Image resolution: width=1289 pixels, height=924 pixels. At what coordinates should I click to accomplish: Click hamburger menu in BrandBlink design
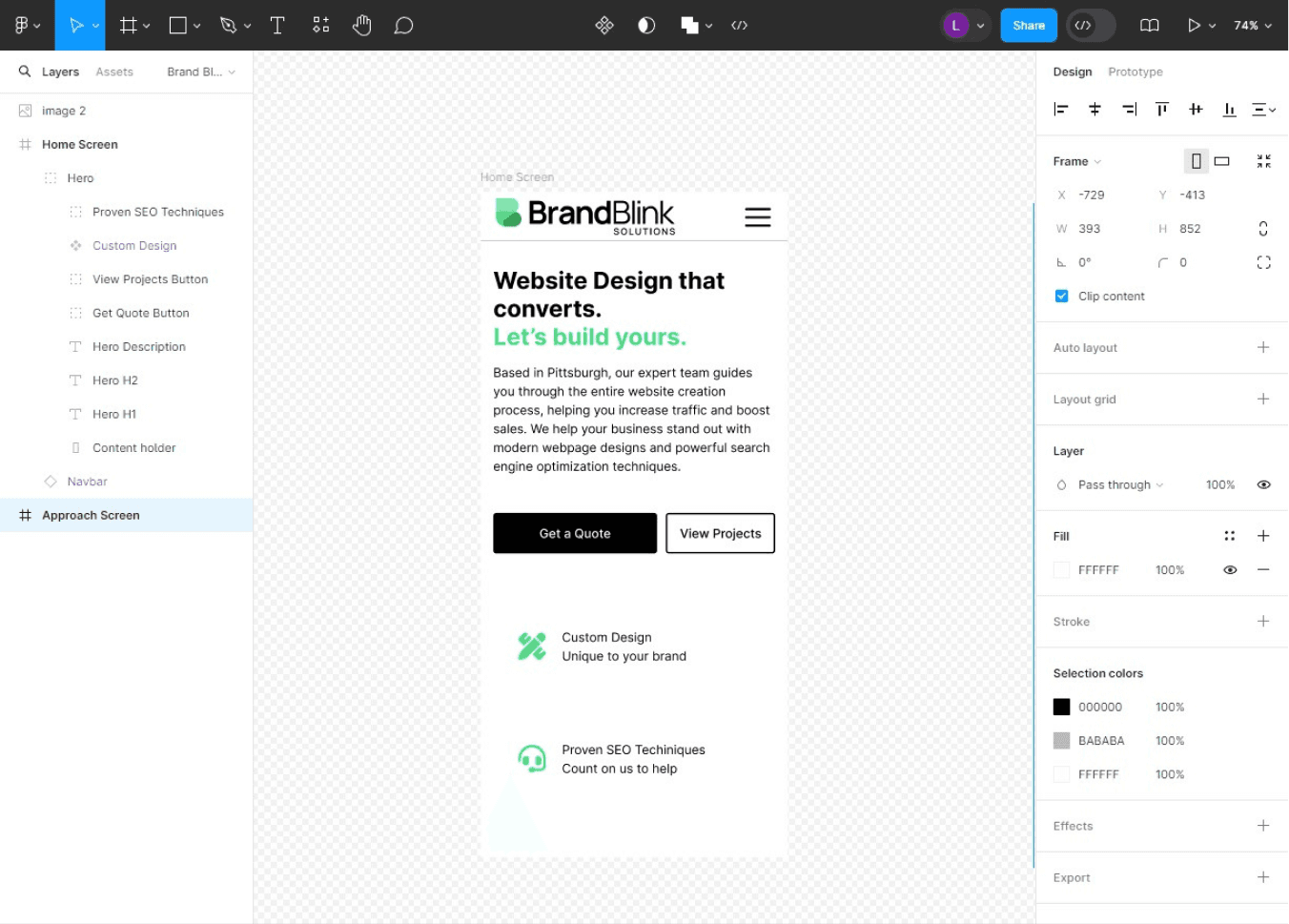pos(758,217)
